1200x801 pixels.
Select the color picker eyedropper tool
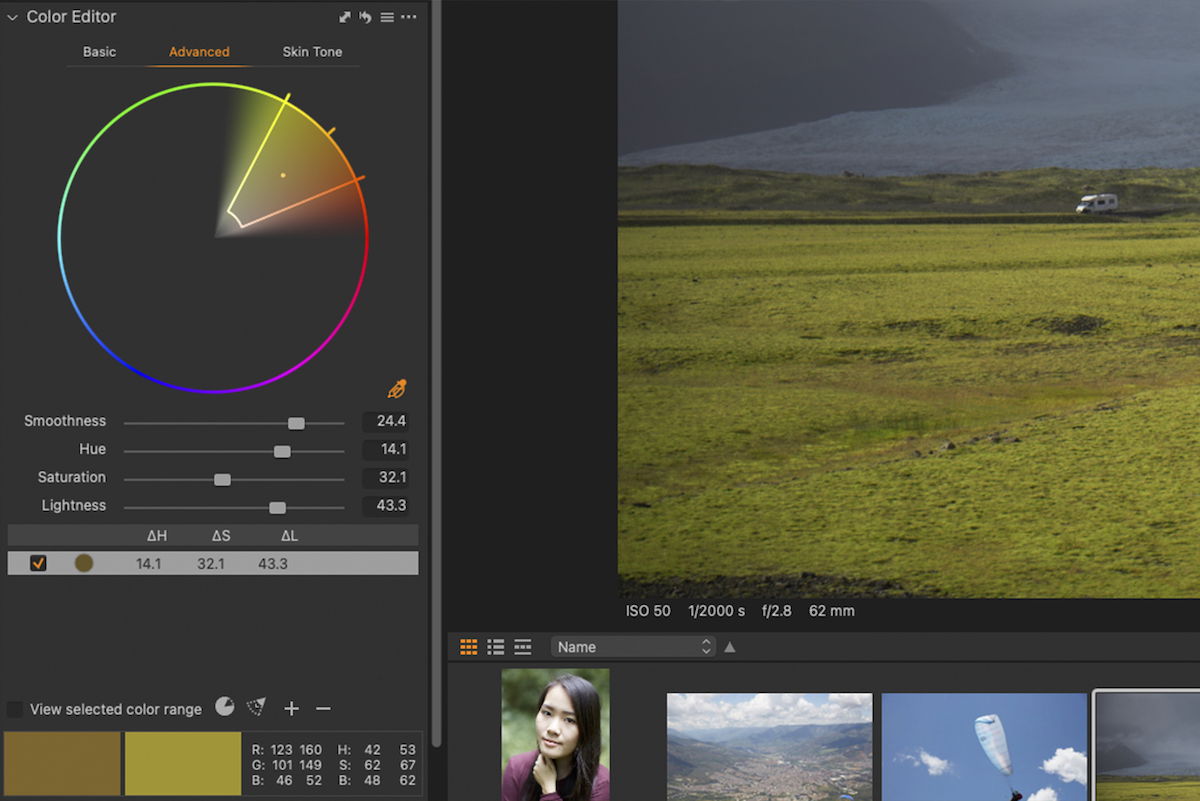396,388
